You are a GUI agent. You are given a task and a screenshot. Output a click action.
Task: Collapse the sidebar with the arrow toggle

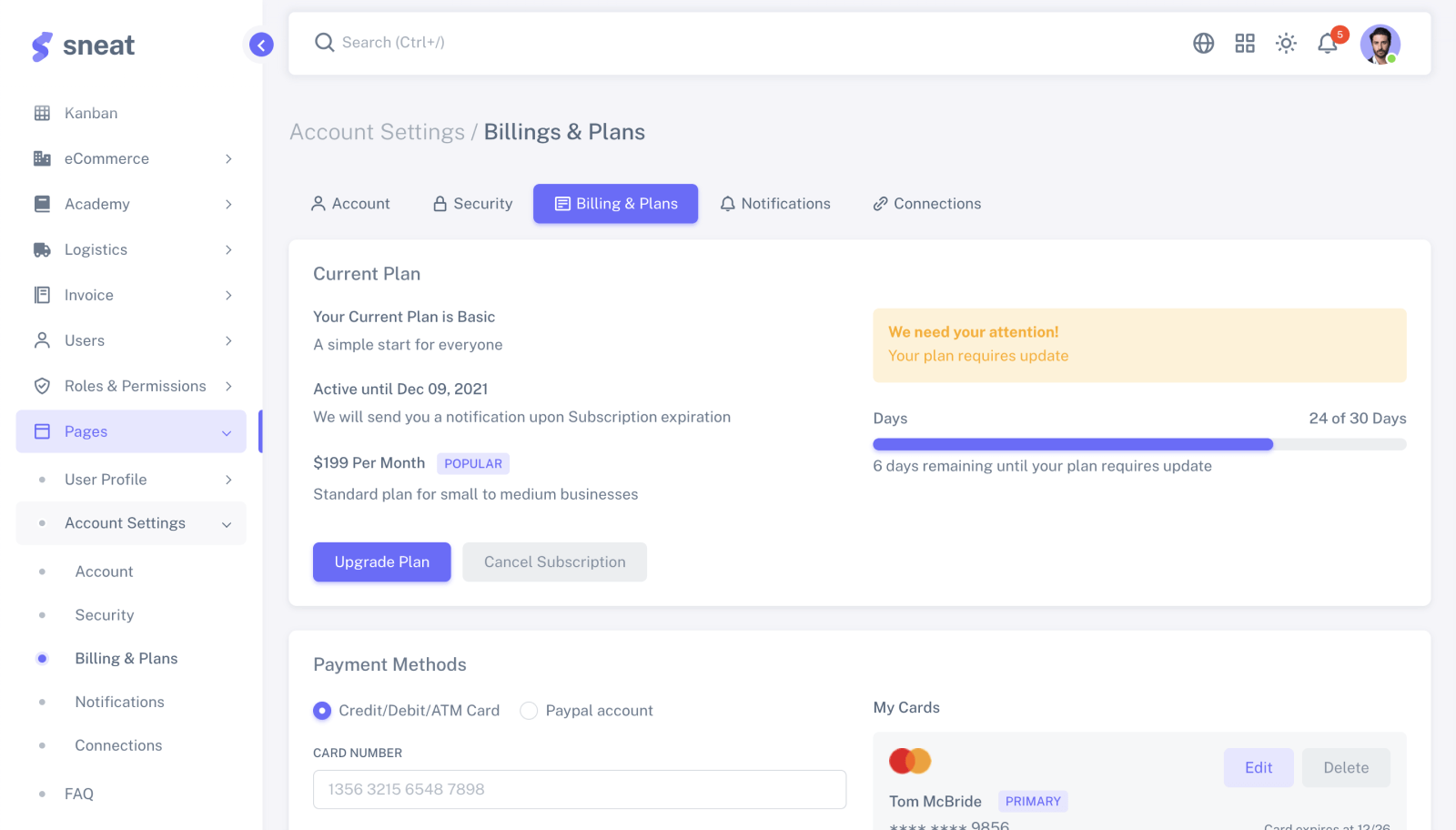click(261, 45)
